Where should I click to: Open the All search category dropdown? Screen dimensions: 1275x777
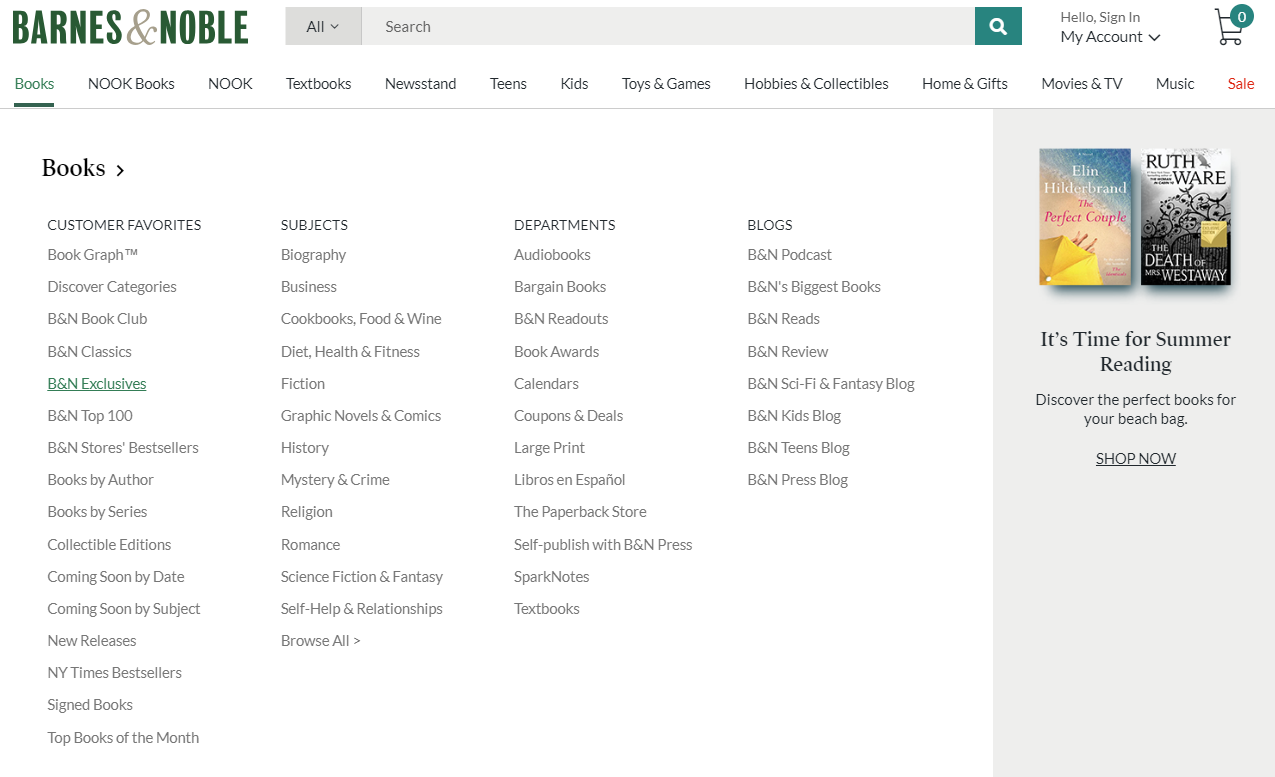(x=322, y=26)
